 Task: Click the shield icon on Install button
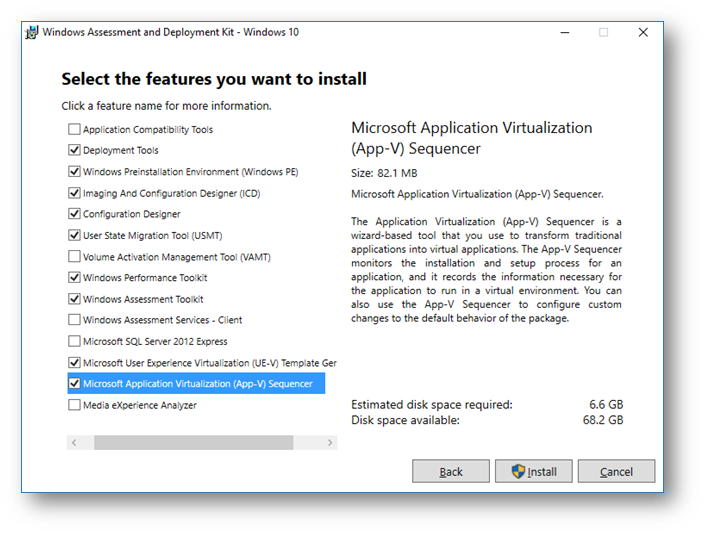point(518,471)
